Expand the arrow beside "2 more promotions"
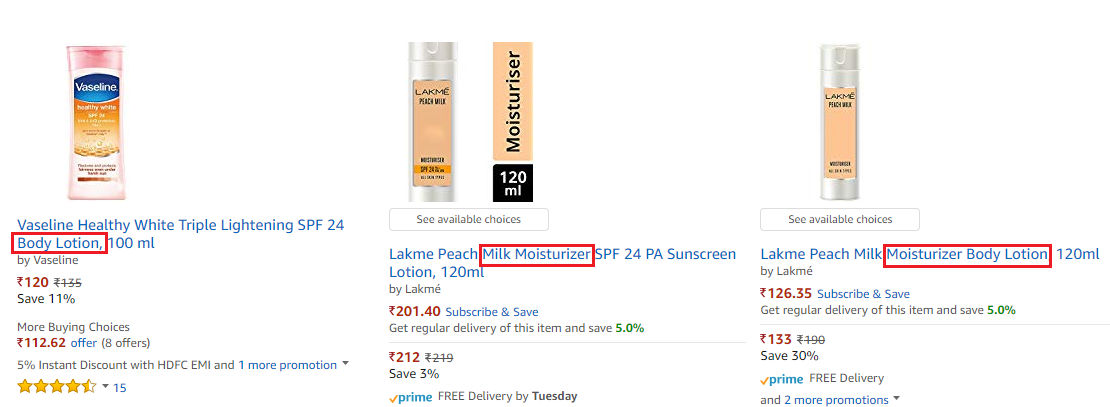Viewport: 1110px width, 407px height. tap(896, 399)
